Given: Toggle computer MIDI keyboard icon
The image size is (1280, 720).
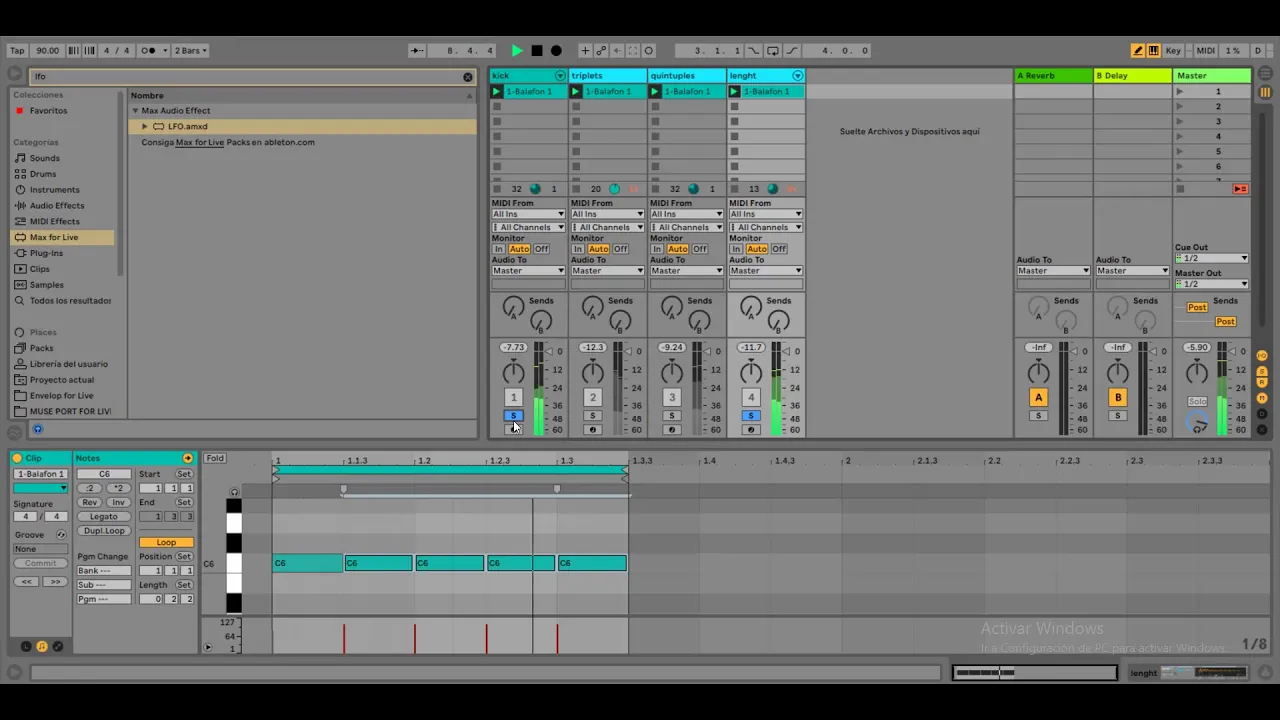Looking at the screenshot, I should point(1153,51).
